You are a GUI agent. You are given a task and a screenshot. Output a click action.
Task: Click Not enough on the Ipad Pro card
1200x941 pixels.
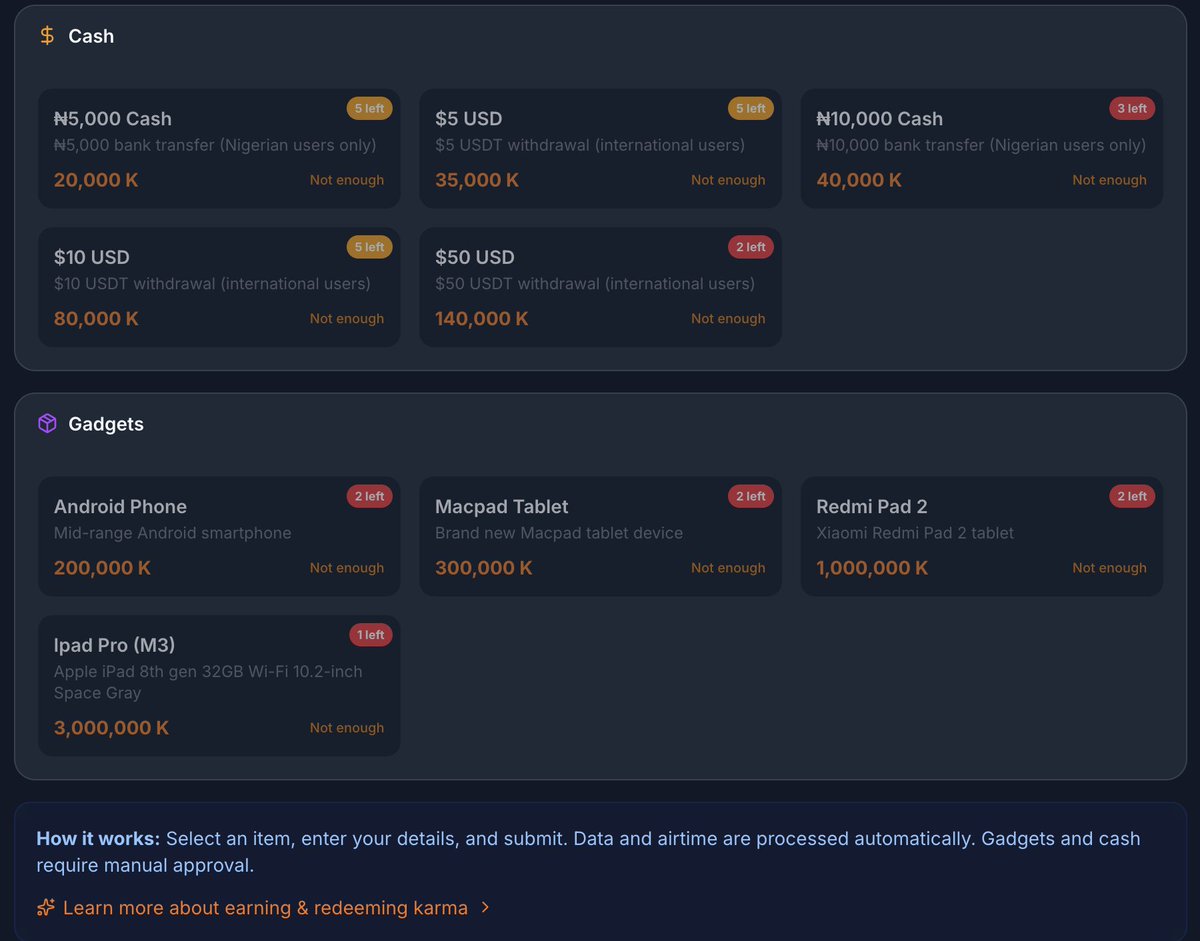pyautogui.click(x=347, y=728)
